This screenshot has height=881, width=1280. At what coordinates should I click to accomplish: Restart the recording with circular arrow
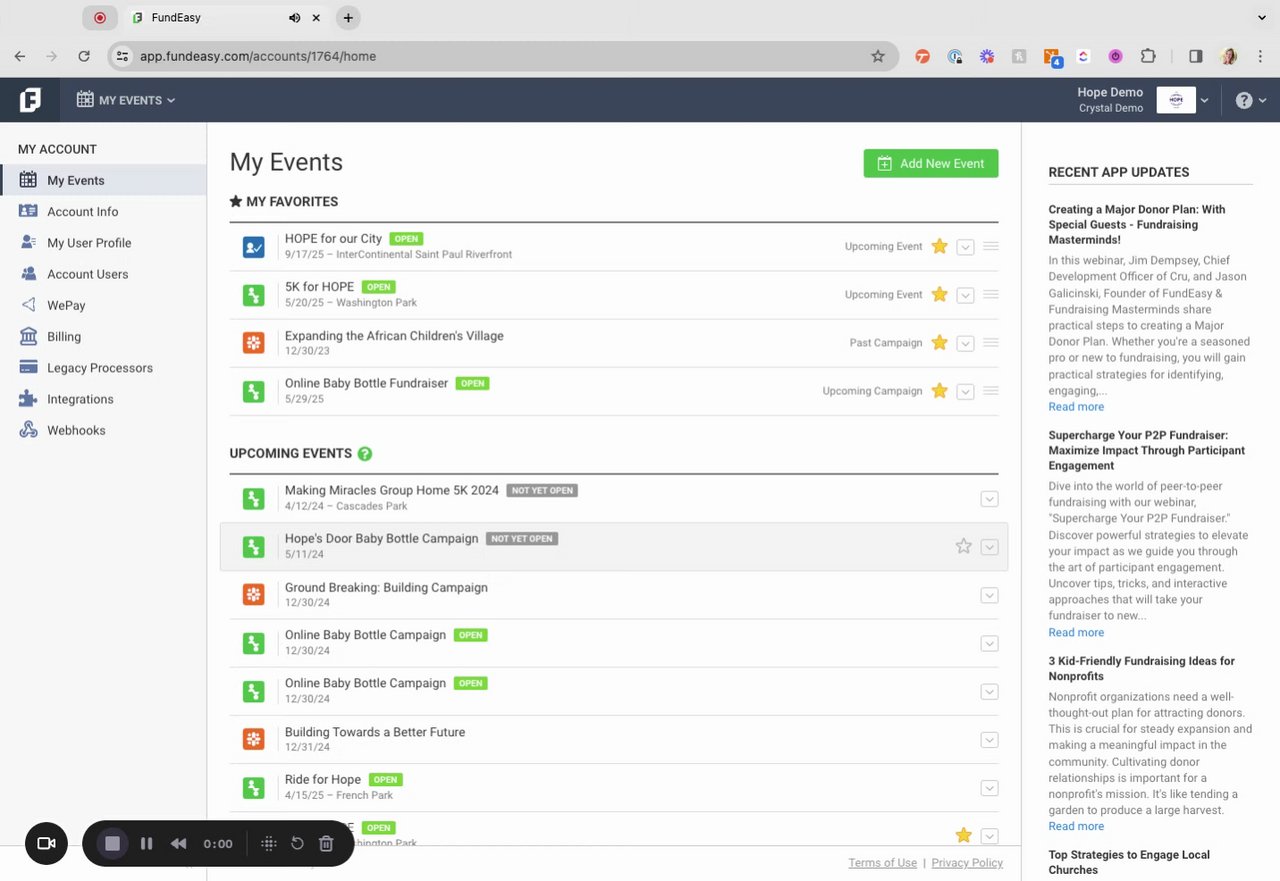[297, 844]
